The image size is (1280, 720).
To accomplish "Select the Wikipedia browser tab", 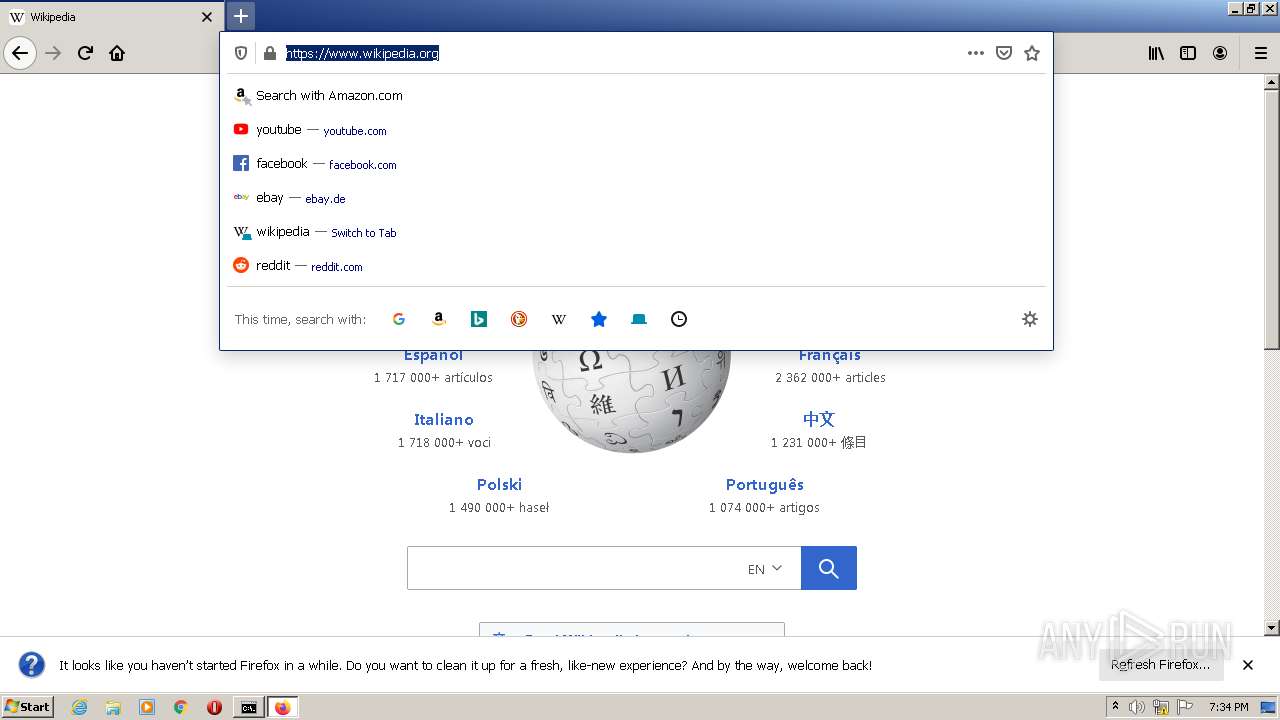I will (x=112, y=17).
